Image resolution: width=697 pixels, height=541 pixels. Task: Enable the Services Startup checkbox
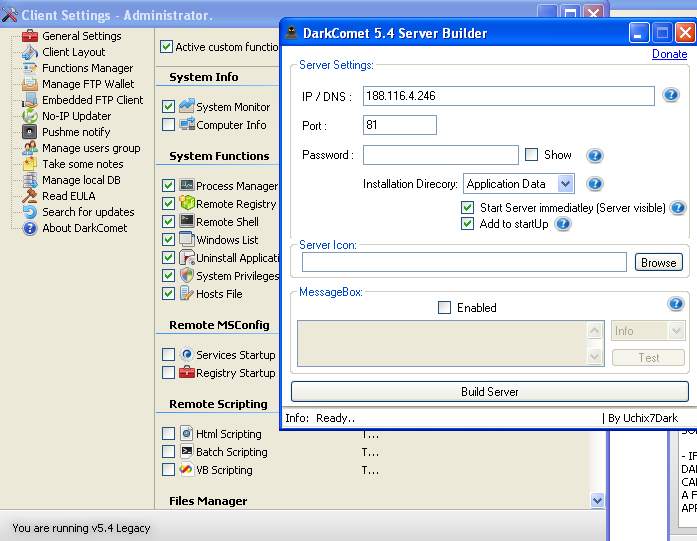coord(168,354)
